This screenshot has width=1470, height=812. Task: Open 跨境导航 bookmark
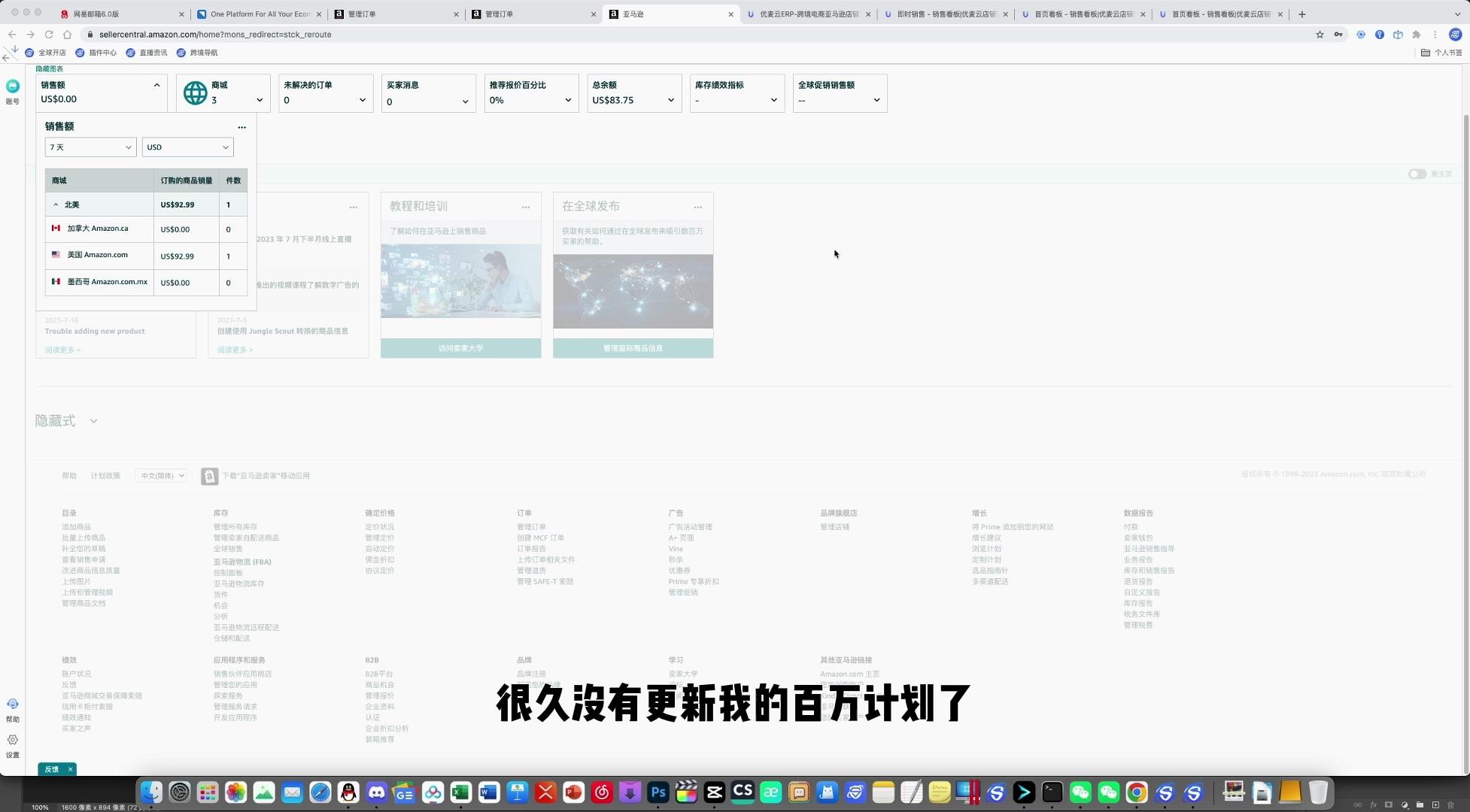pos(197,53)
